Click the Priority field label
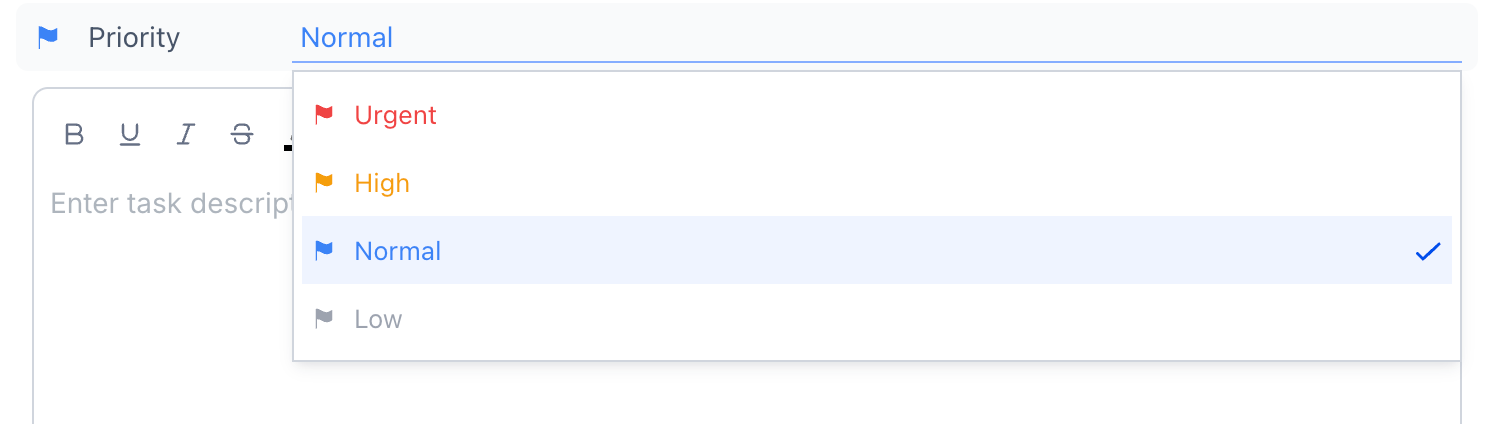 click(x=134, y=37)
